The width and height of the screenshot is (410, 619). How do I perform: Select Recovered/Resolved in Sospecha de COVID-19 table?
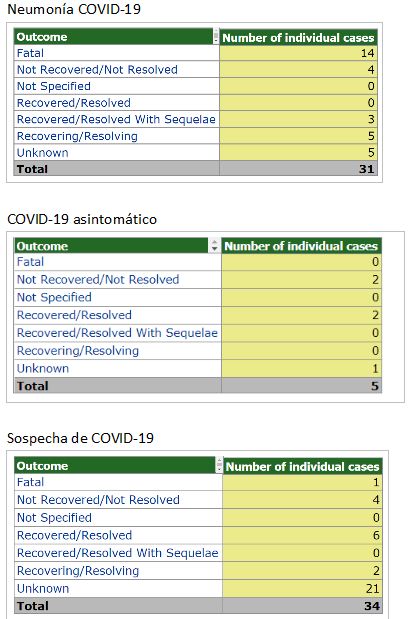pos(74,535)
